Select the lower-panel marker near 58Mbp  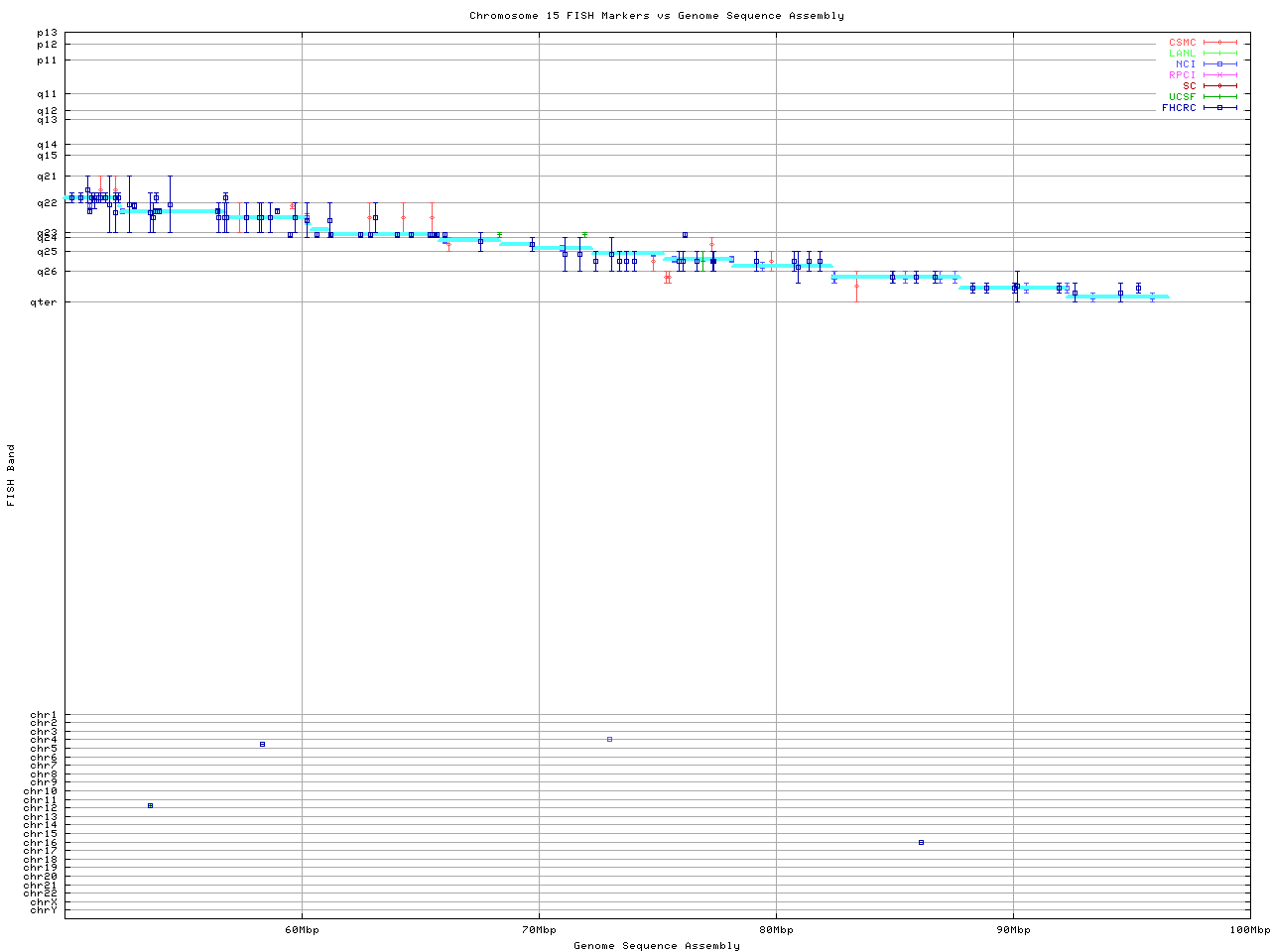262,744
